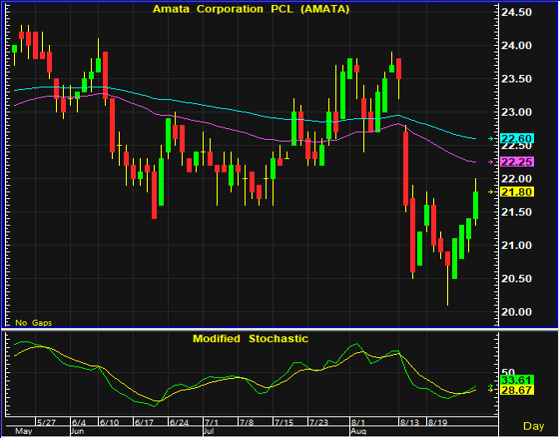Screen dimensions: 560x438
Task: Select the Aug month label on the timeline
Action: coord(358,431)
